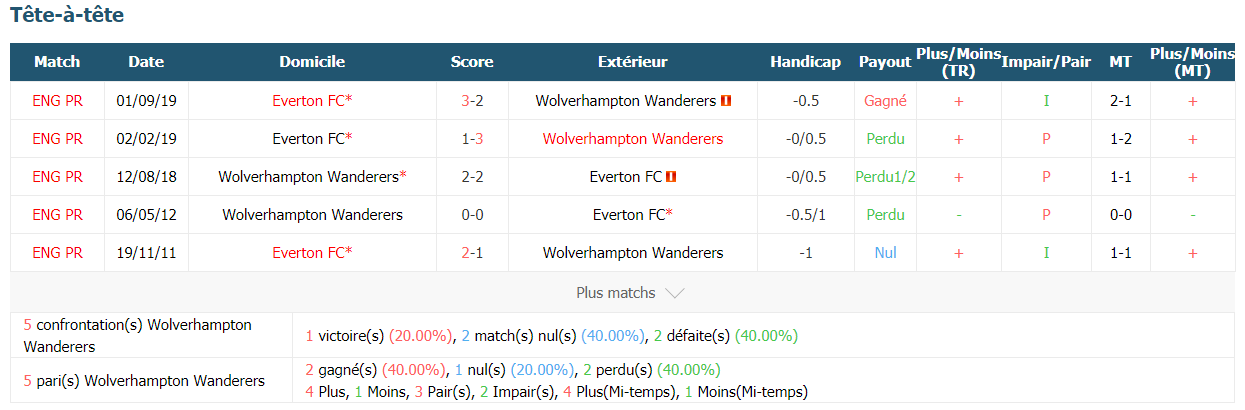The width and height of the screenshot is (1245, 410).
Task: Click the Perdu1/2 payout on 12/08/18
Action: click(885, 177)
